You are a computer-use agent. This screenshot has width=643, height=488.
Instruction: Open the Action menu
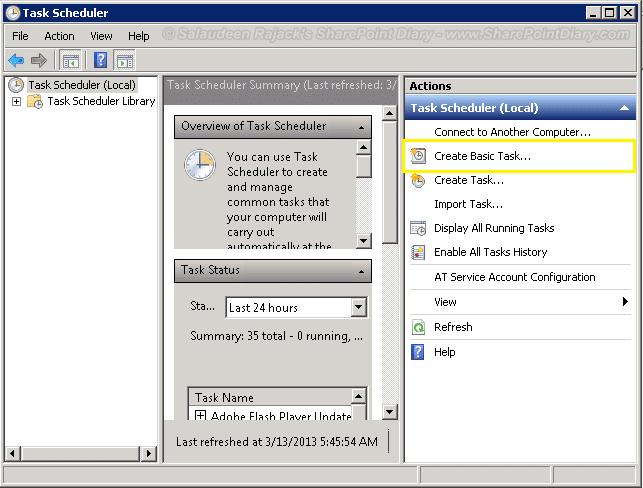point(59,36)
